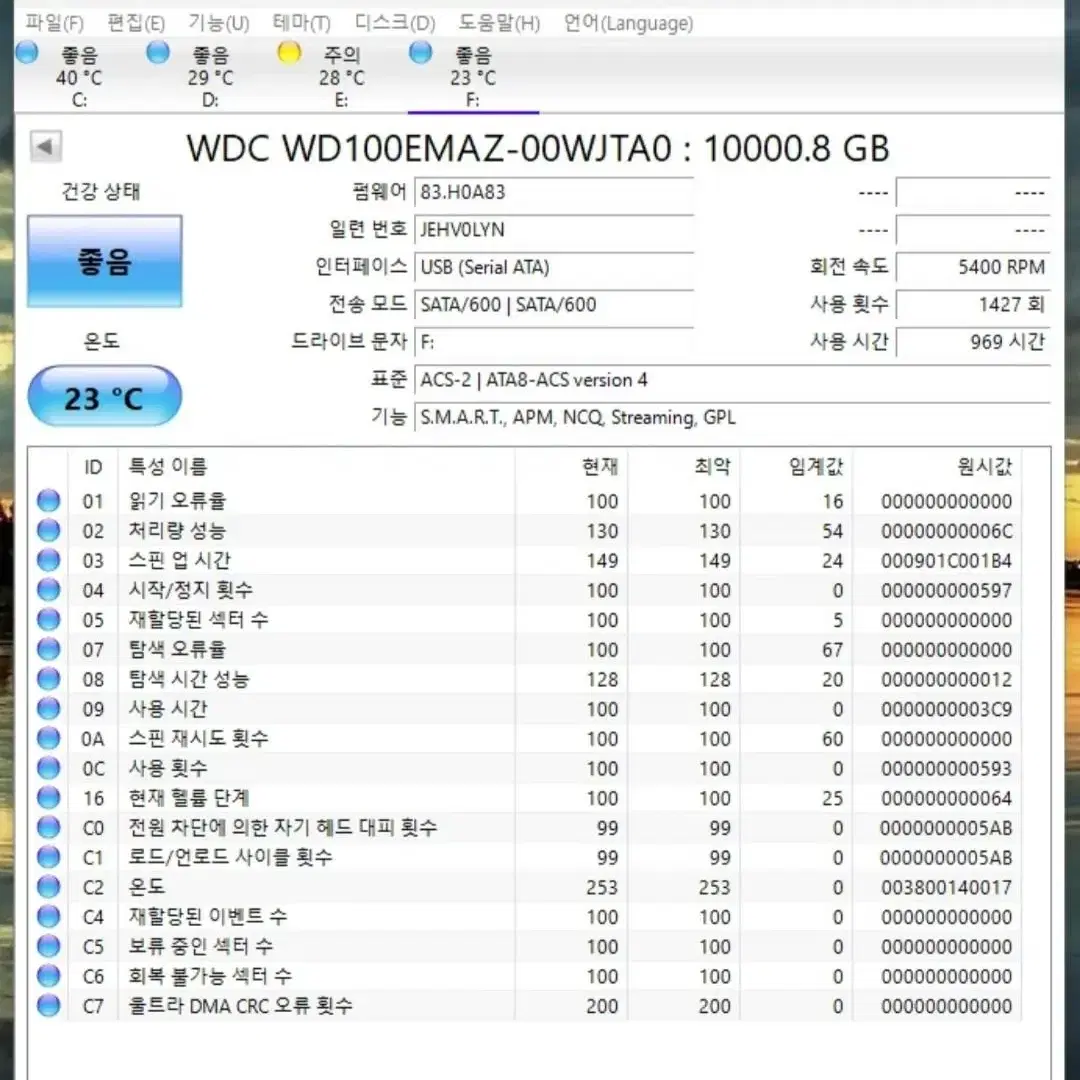1080x1080 pixels.
Task: Click status icon of row C7 울트라 DMA CRC
Action: 48,1005
